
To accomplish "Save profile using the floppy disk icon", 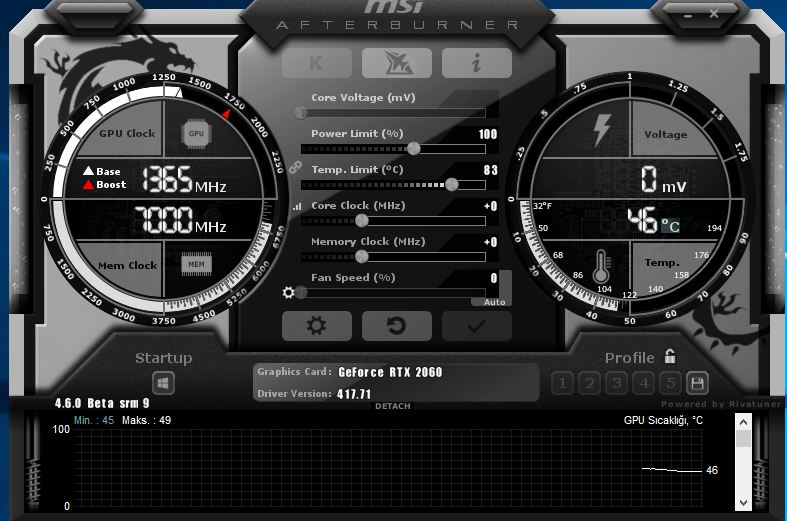I will [x=697, y=383].
